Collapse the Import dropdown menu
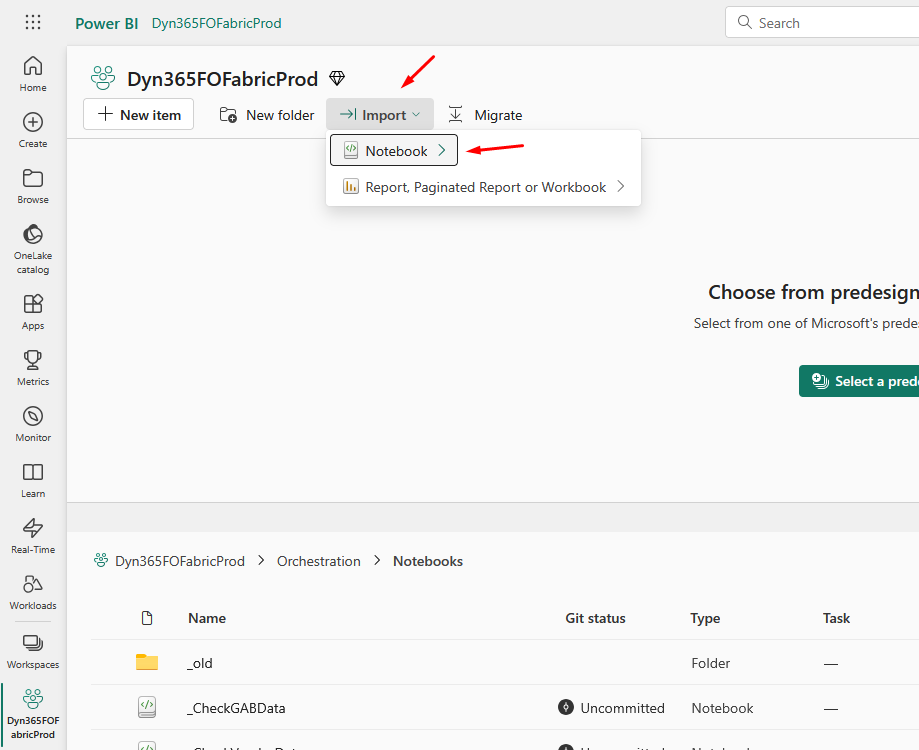 click(380, 115)
